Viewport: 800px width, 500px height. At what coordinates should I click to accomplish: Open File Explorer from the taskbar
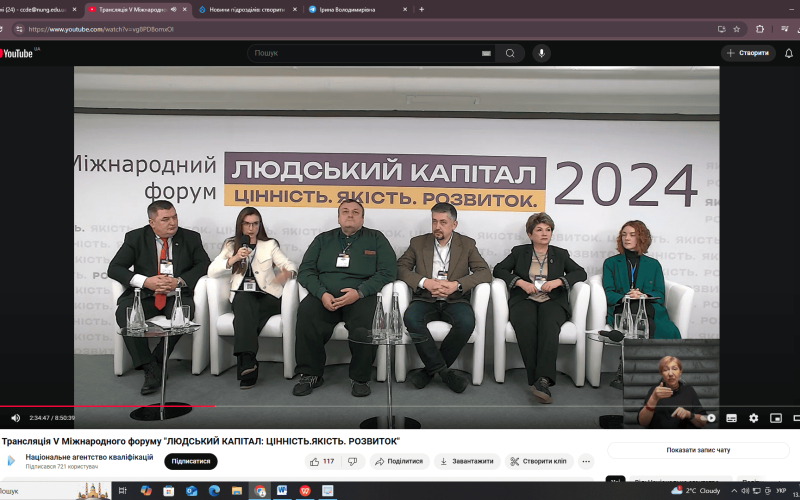click(x=237, y=491)
